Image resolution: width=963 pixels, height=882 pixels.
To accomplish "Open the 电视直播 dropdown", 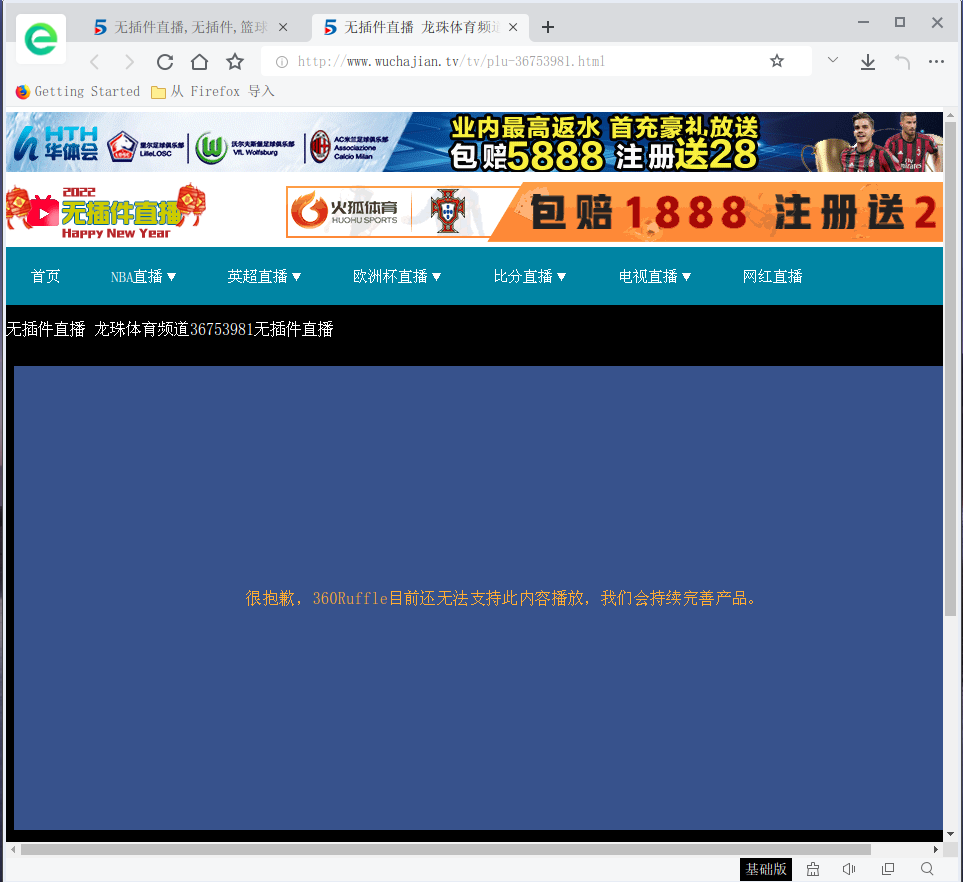I will [x=655, y=276].
